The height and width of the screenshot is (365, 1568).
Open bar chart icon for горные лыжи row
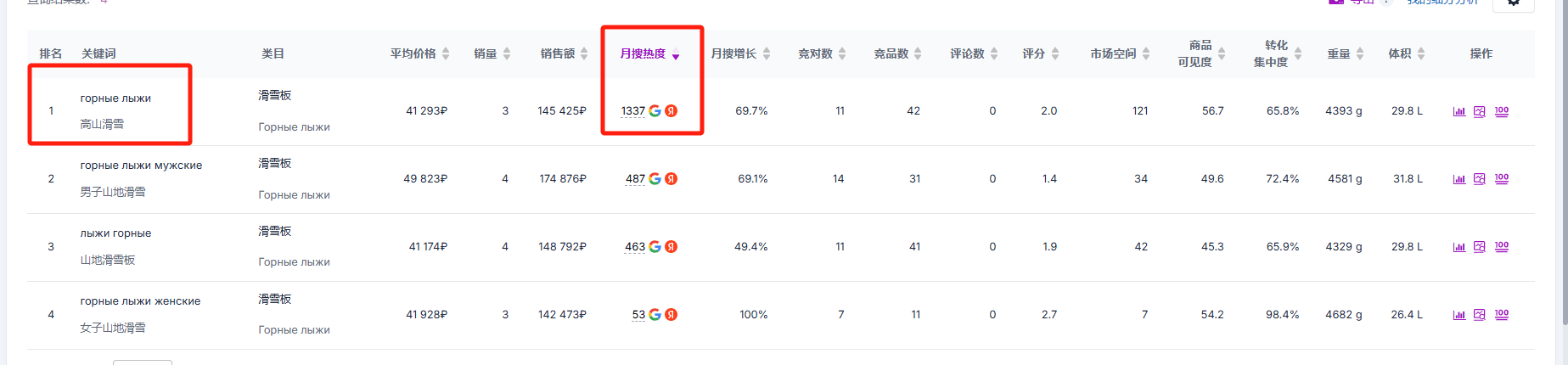pos(1459,111)
